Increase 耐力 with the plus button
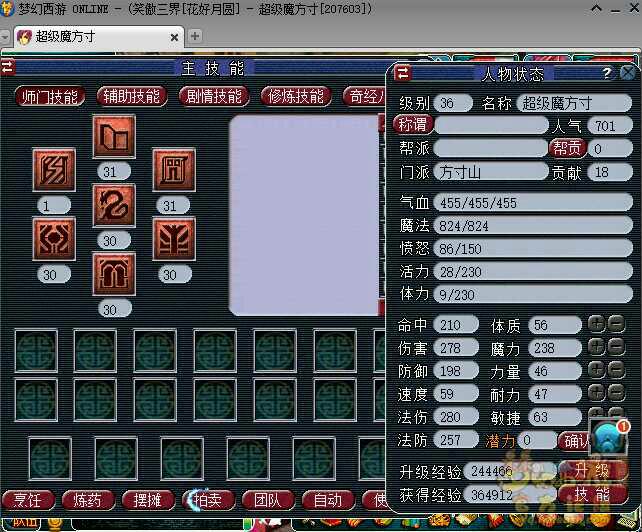The width and height of the screenshot is (642, 532). [x=597, y=393]
